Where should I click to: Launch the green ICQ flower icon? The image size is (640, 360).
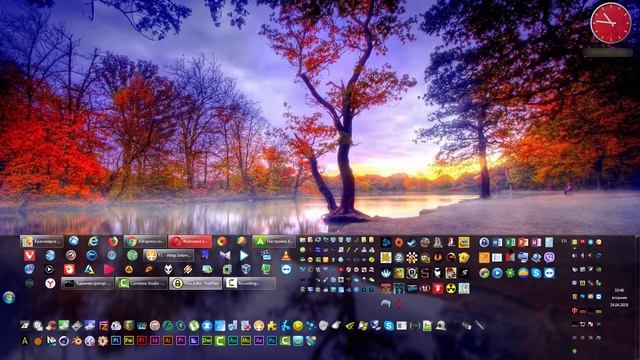pyautogui.click(x=510, y=273)
